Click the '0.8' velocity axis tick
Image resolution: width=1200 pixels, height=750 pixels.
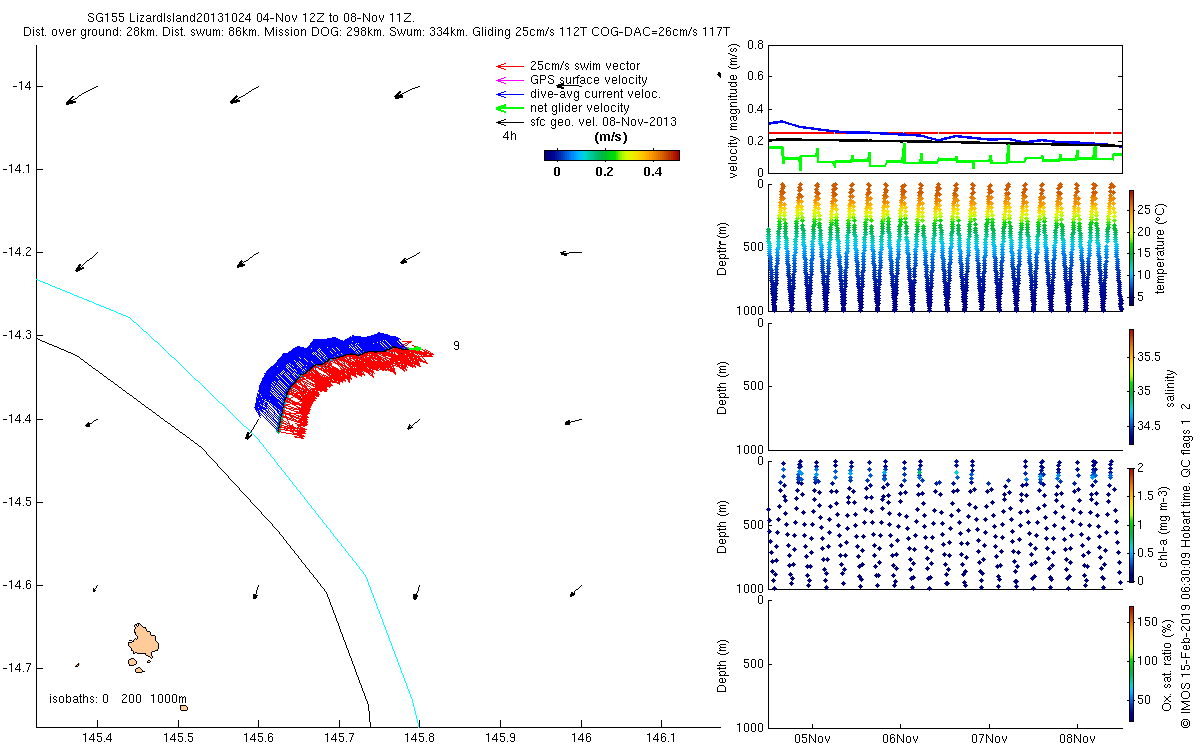[756, 45]
